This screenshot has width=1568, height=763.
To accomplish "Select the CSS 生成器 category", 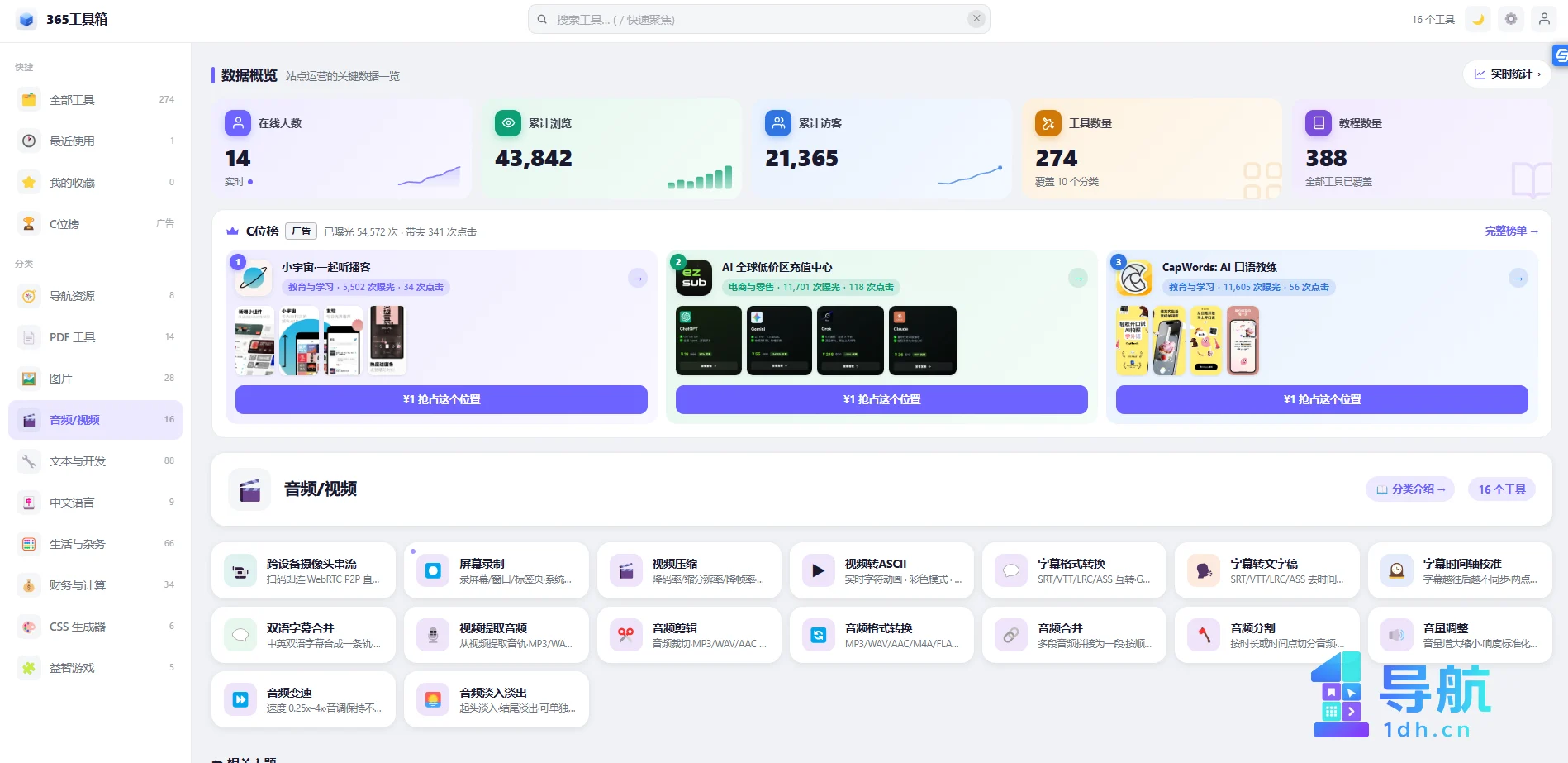I will [x=95, y=627].
